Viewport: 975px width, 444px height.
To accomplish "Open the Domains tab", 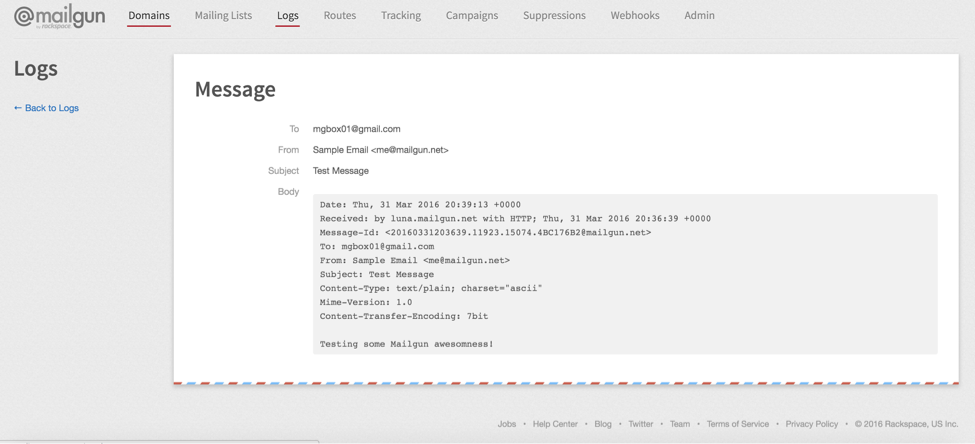I will pos(149,16).
